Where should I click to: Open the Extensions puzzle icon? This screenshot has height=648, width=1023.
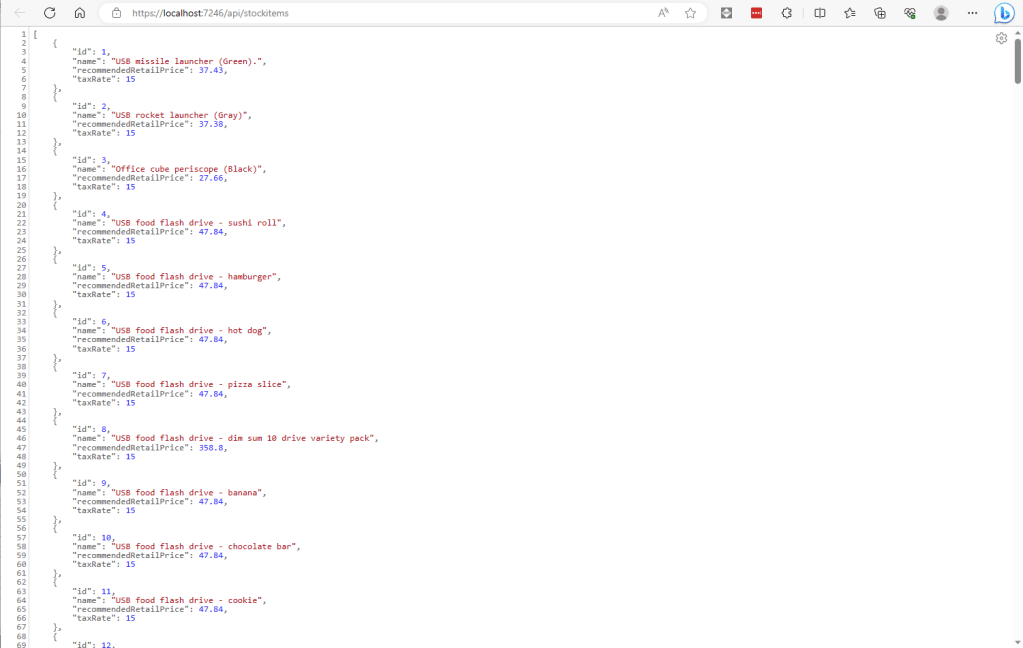coord(787,13)
